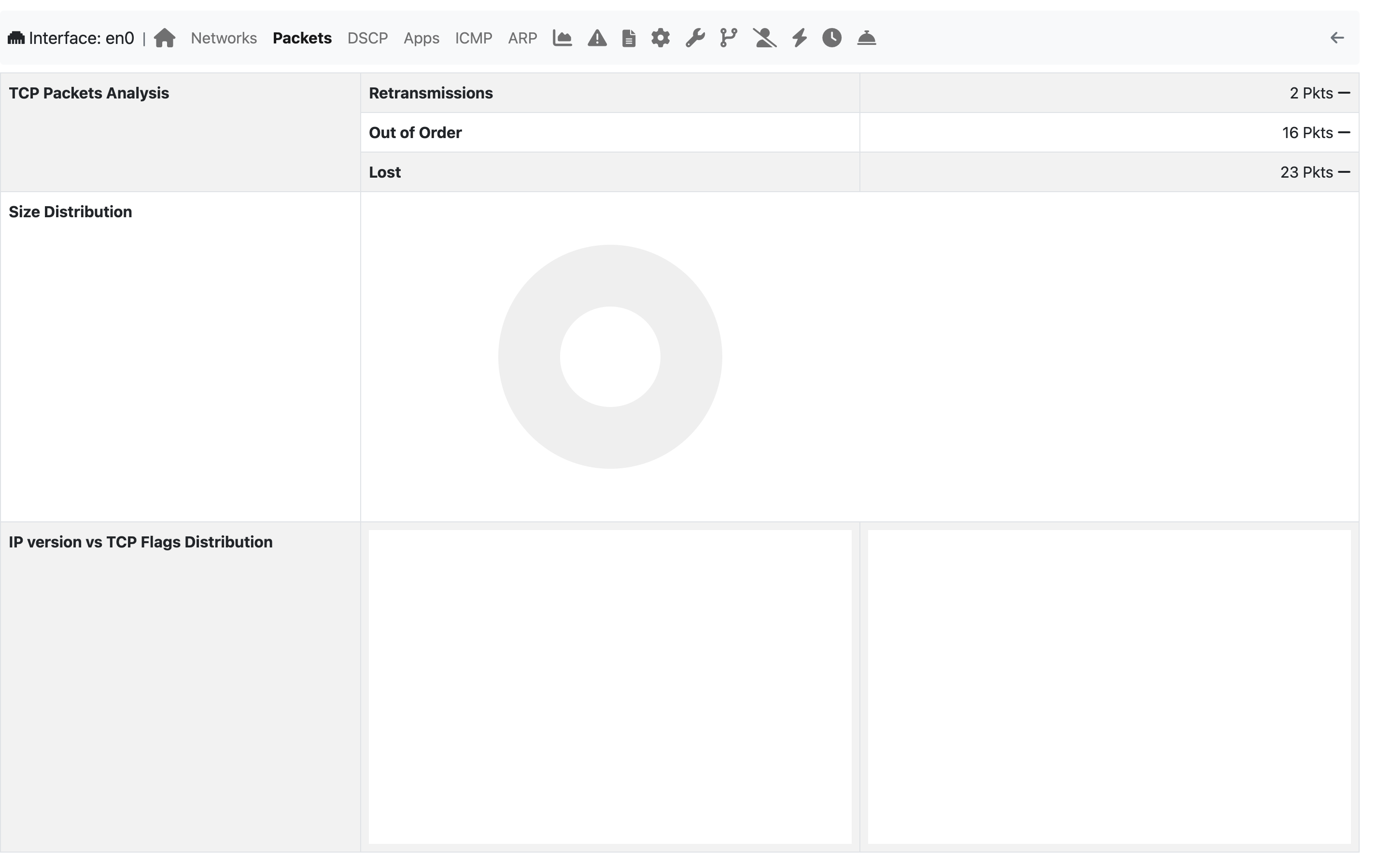This screenshot has width=1377, height=868.
Task: Open interface settings via the gear icon
Action: pyautogui.click(x=660, y=38)
